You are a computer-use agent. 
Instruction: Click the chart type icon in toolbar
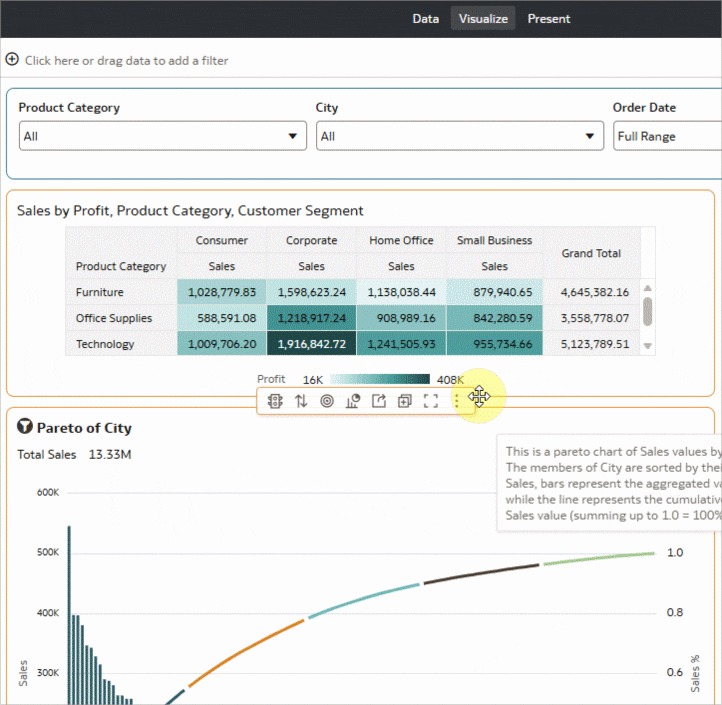353,401
